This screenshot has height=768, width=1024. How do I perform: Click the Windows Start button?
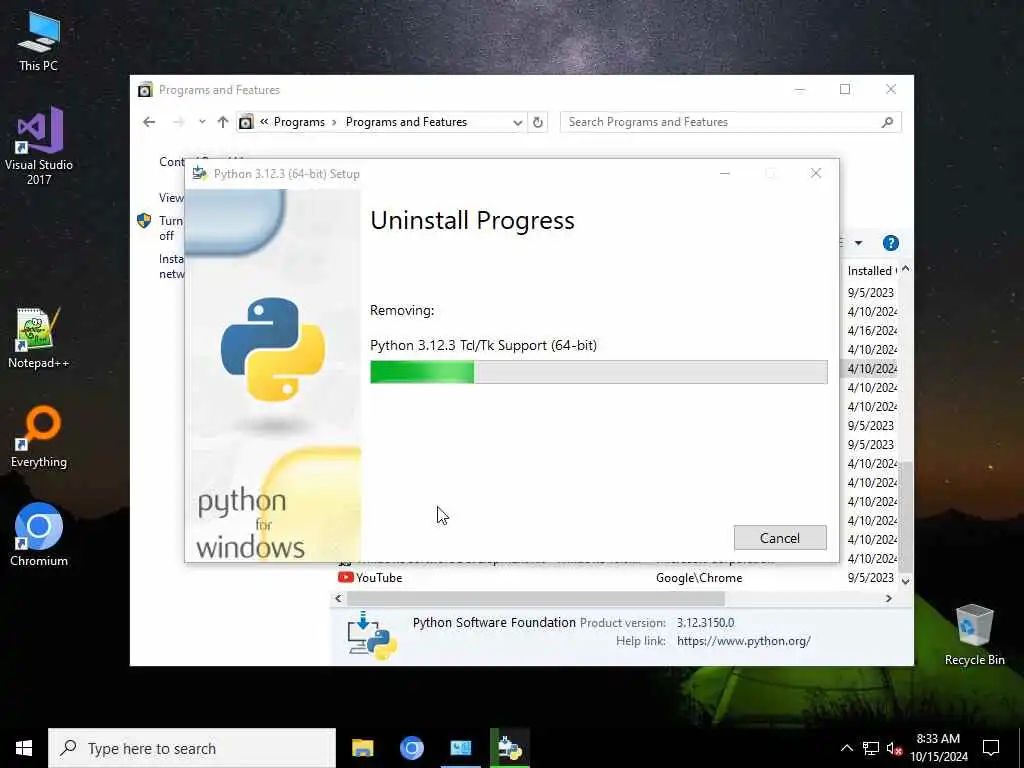tap(24, 748)
